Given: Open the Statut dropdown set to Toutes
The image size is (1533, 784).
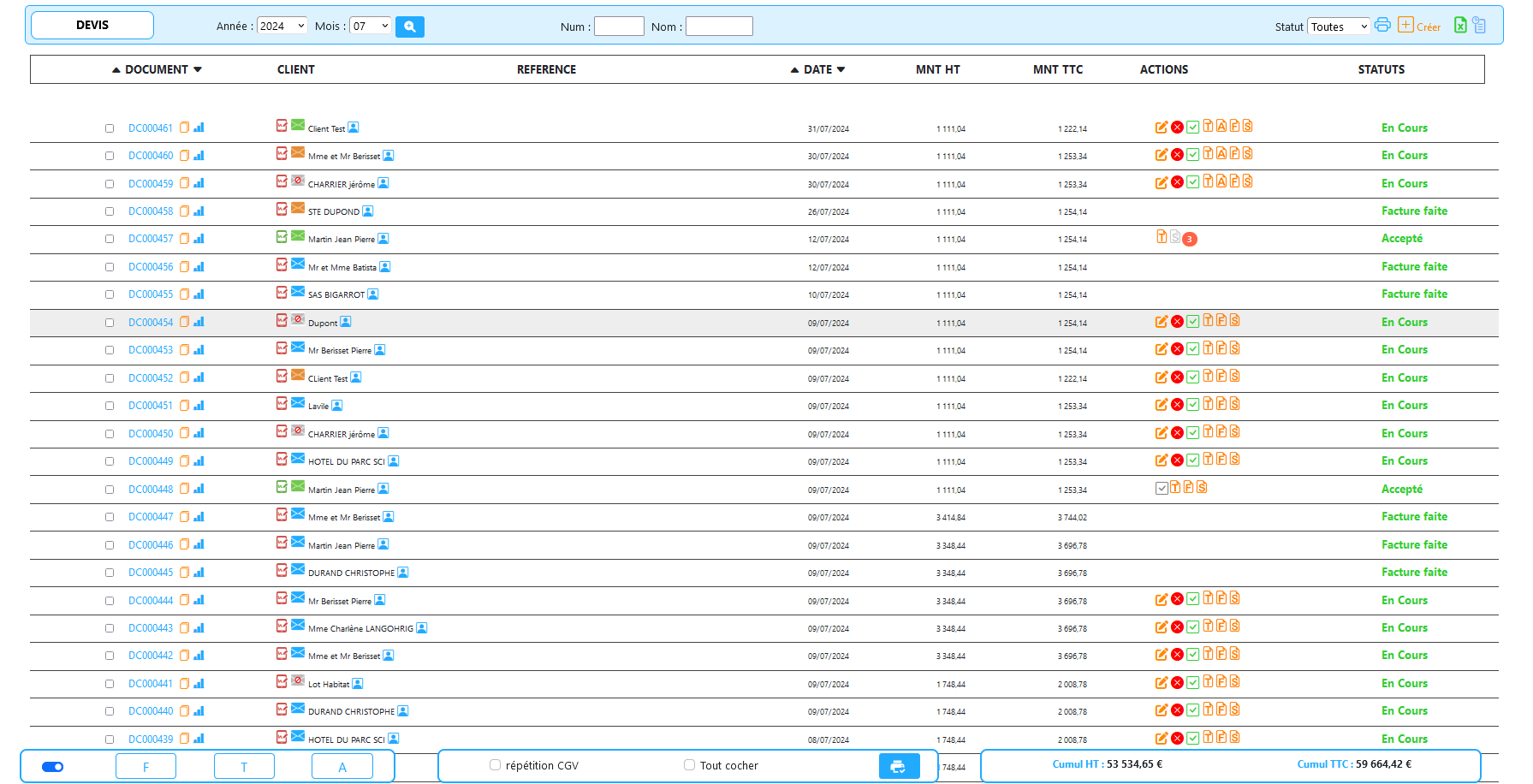Looking at the screenshot, I should pyautogui.click(x=1339, y=27).
